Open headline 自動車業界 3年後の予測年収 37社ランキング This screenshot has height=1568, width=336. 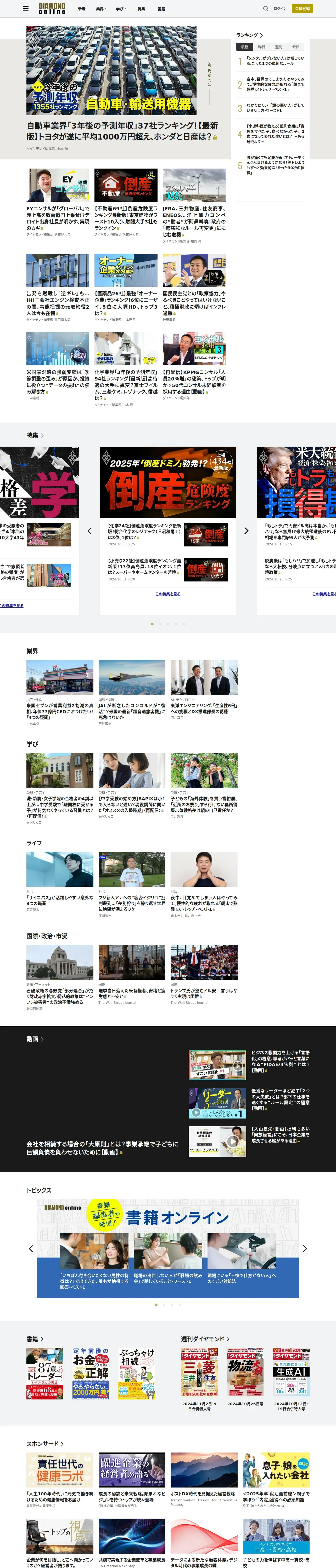(x=122, y=131)
